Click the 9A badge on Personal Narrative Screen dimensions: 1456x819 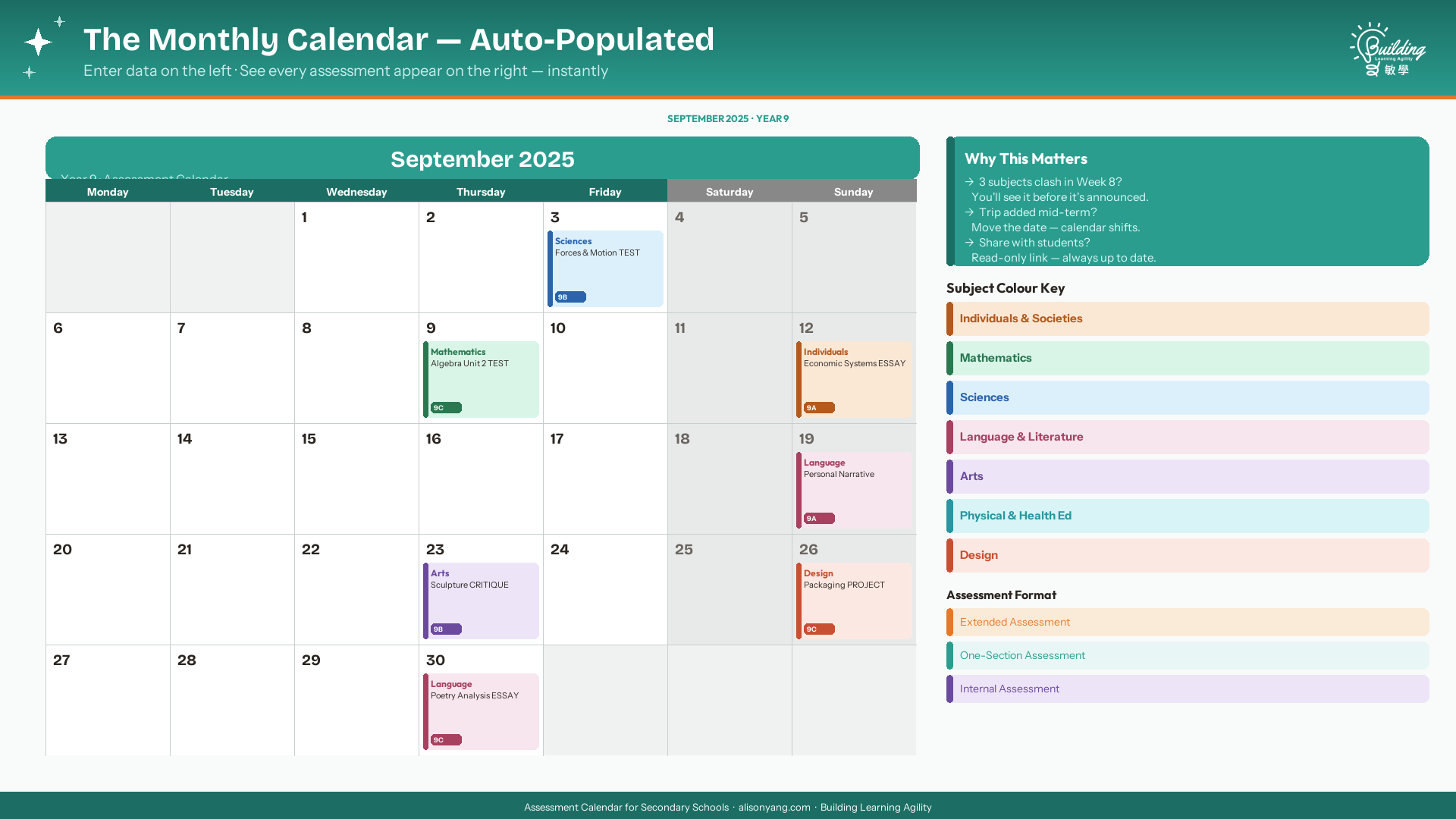pos(819,519)
